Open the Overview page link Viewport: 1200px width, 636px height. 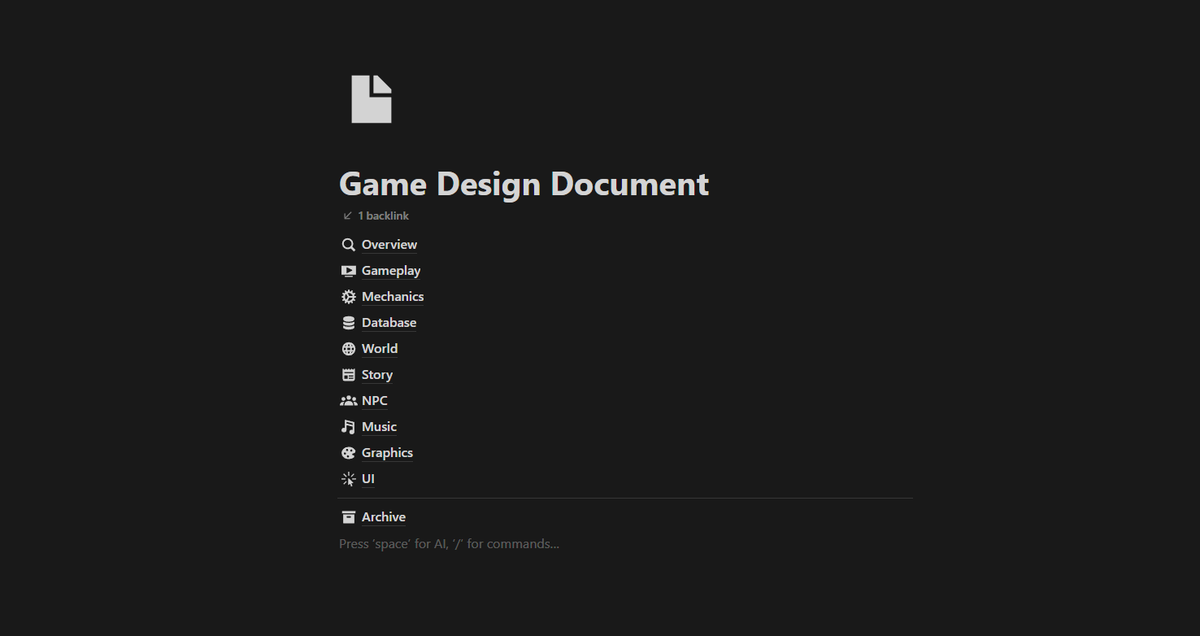[389, 245]
